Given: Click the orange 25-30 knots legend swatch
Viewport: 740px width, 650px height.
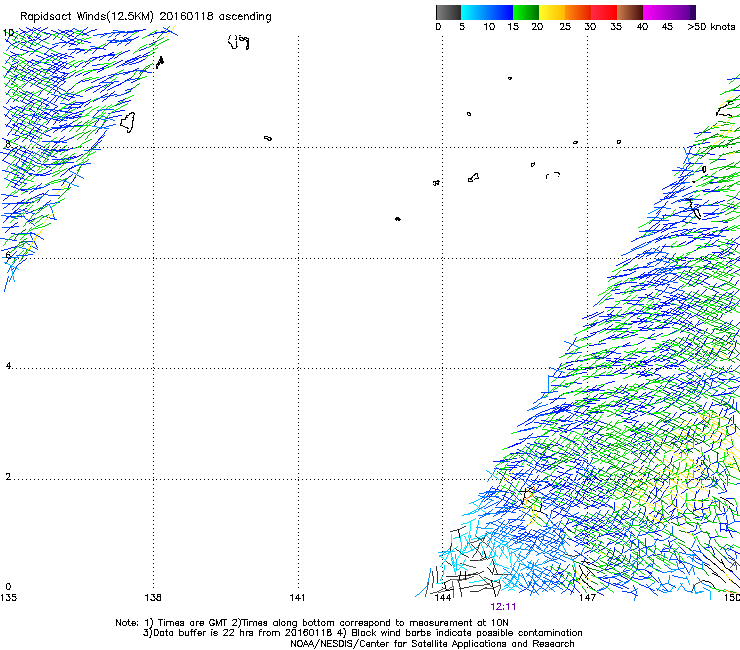Looking at the screenshot, I should coord(578,12).
